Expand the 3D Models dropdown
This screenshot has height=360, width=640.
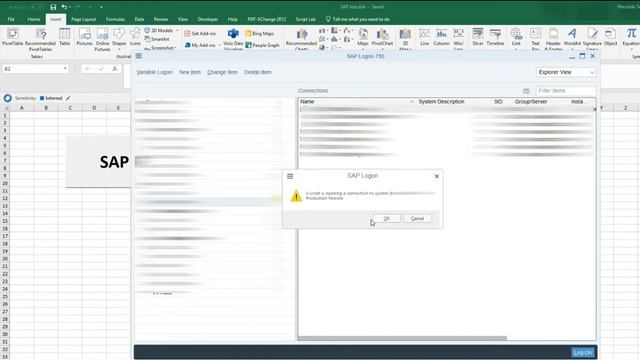click(177, 31)
